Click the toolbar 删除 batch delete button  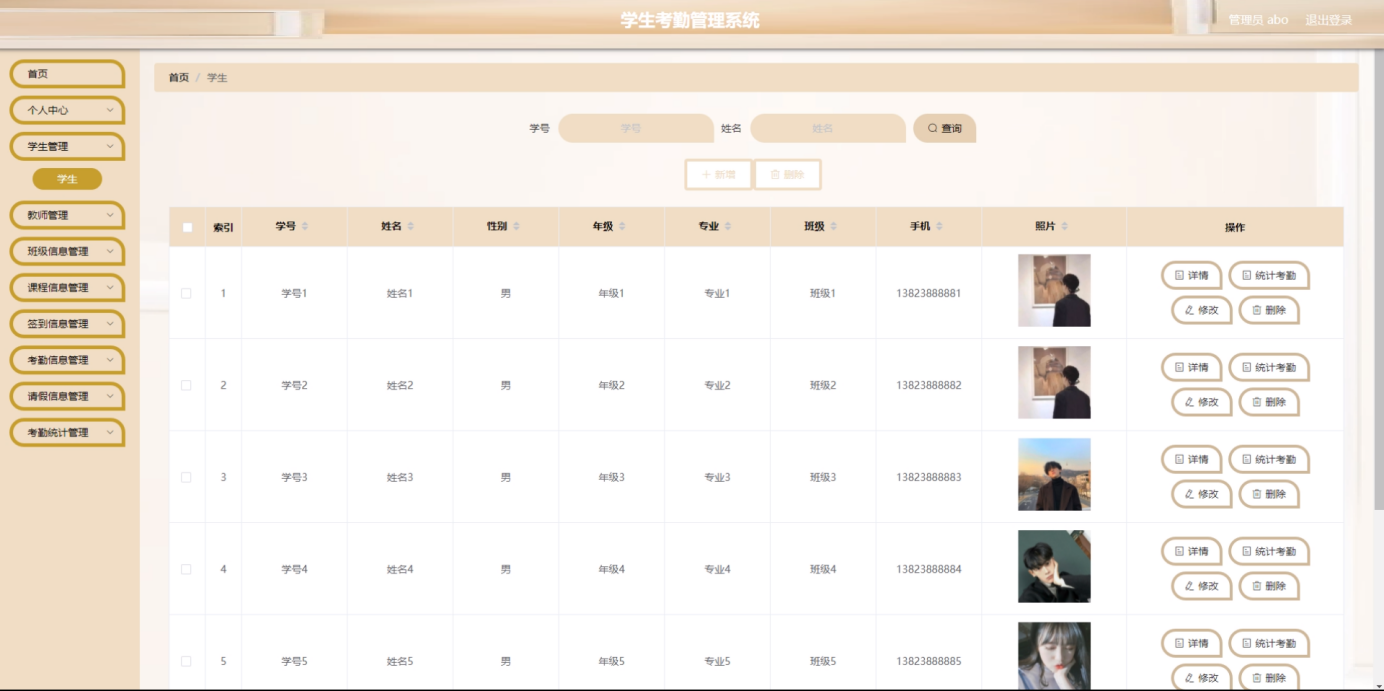point(787,174)
